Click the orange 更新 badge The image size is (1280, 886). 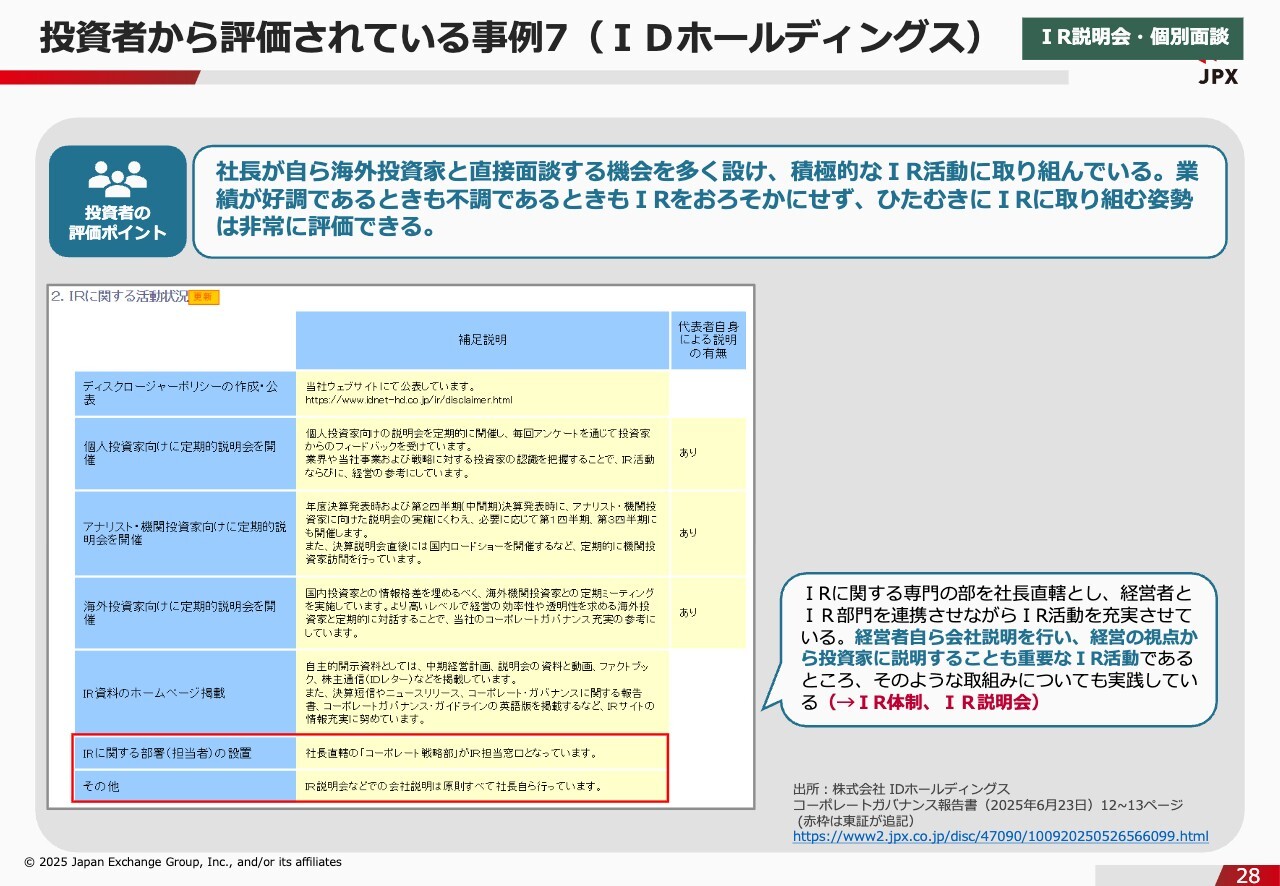pyautogui.click(x=204, y=297)
